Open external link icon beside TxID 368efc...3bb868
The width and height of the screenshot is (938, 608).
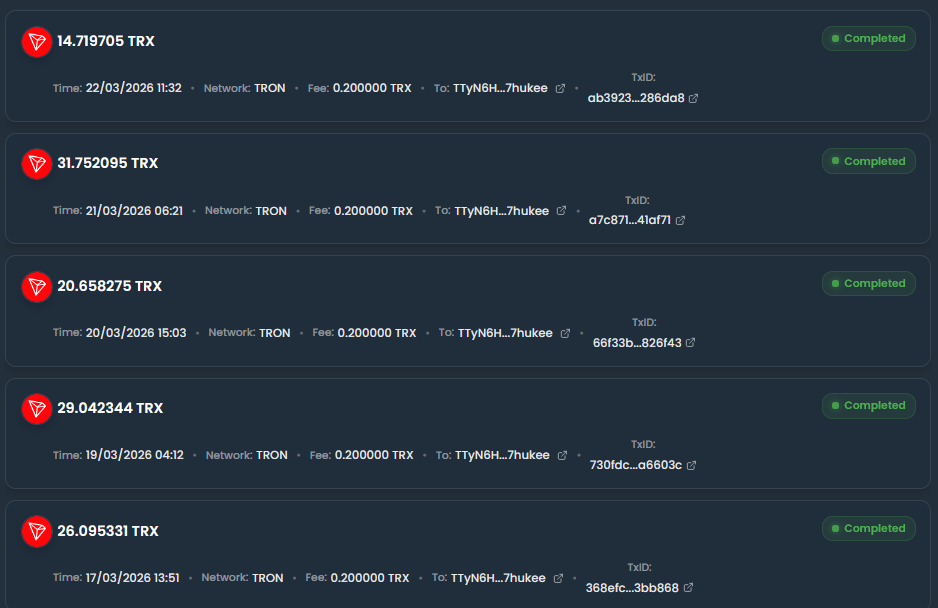[688, 588]
